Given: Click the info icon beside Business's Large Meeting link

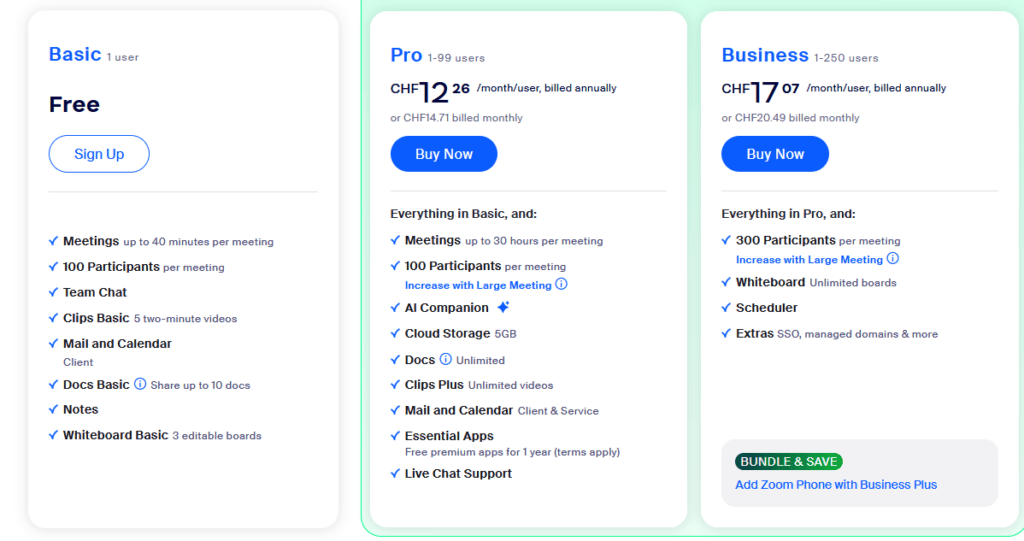Looking at the screenshot, I should [x=893, y=259].
